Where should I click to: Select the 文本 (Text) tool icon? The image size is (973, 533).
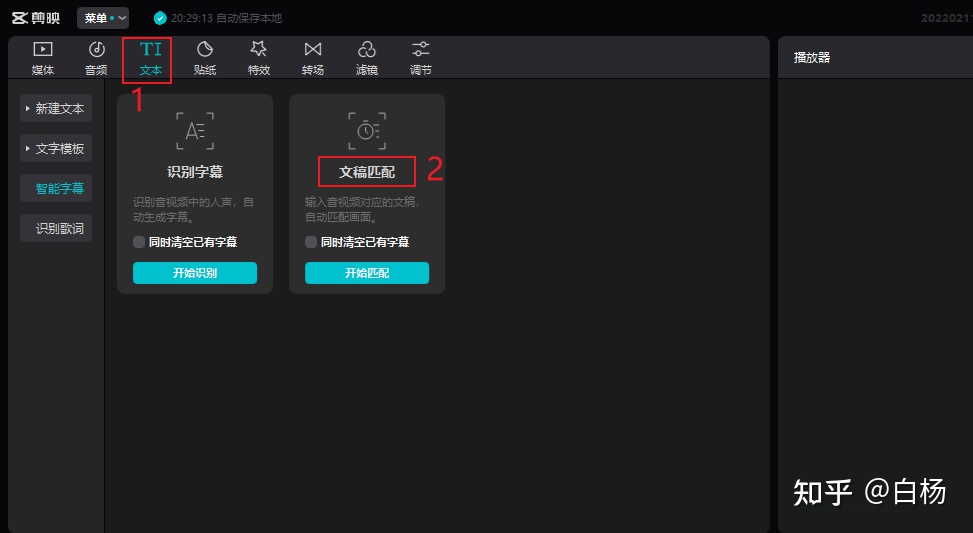click(x=150, y=50)
